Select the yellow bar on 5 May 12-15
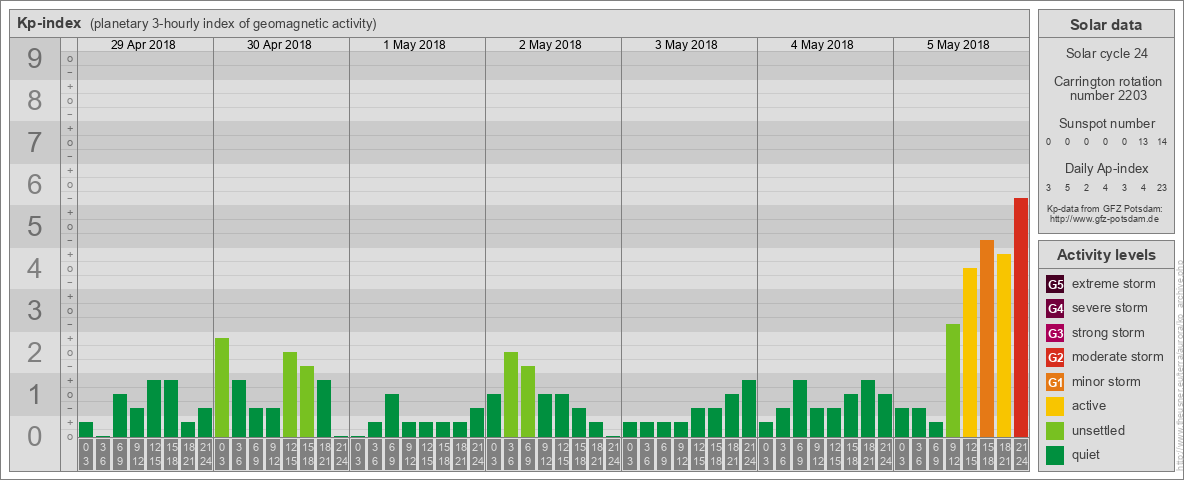The image size is (1184, 480). pos(970,352)
